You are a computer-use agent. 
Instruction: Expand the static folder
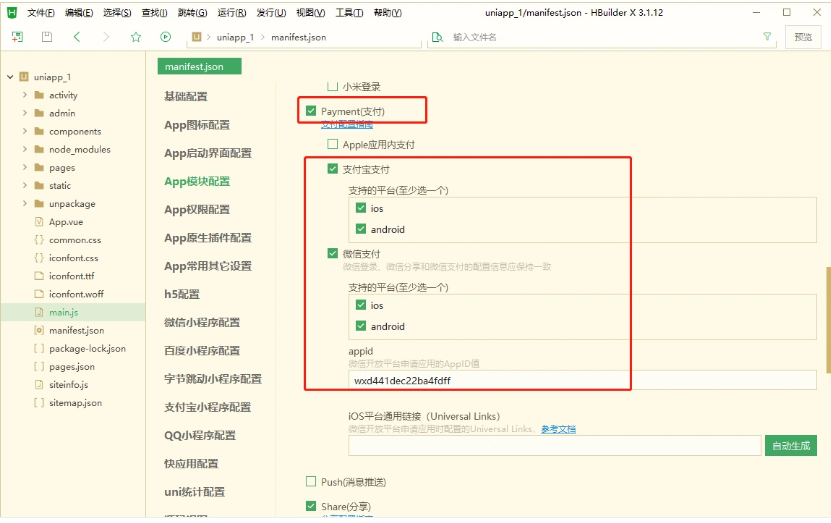[24, 185]
